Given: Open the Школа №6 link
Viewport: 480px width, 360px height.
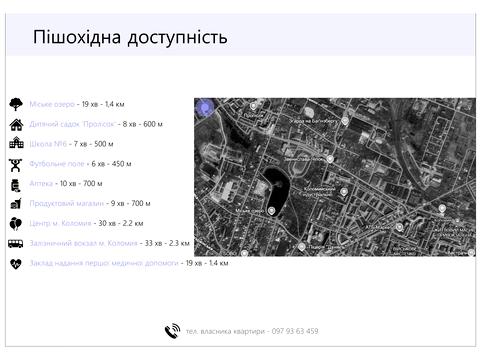Looking at the screenshot, I should pyautogui.click(x=48, y=144).
